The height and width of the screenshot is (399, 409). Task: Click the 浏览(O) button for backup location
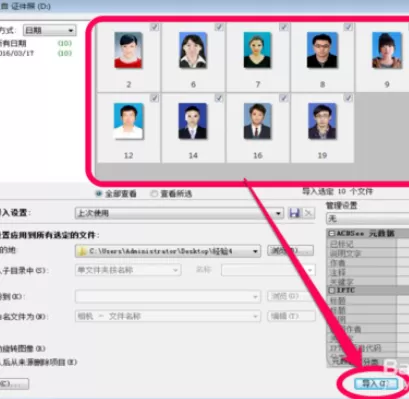point(290,296)
